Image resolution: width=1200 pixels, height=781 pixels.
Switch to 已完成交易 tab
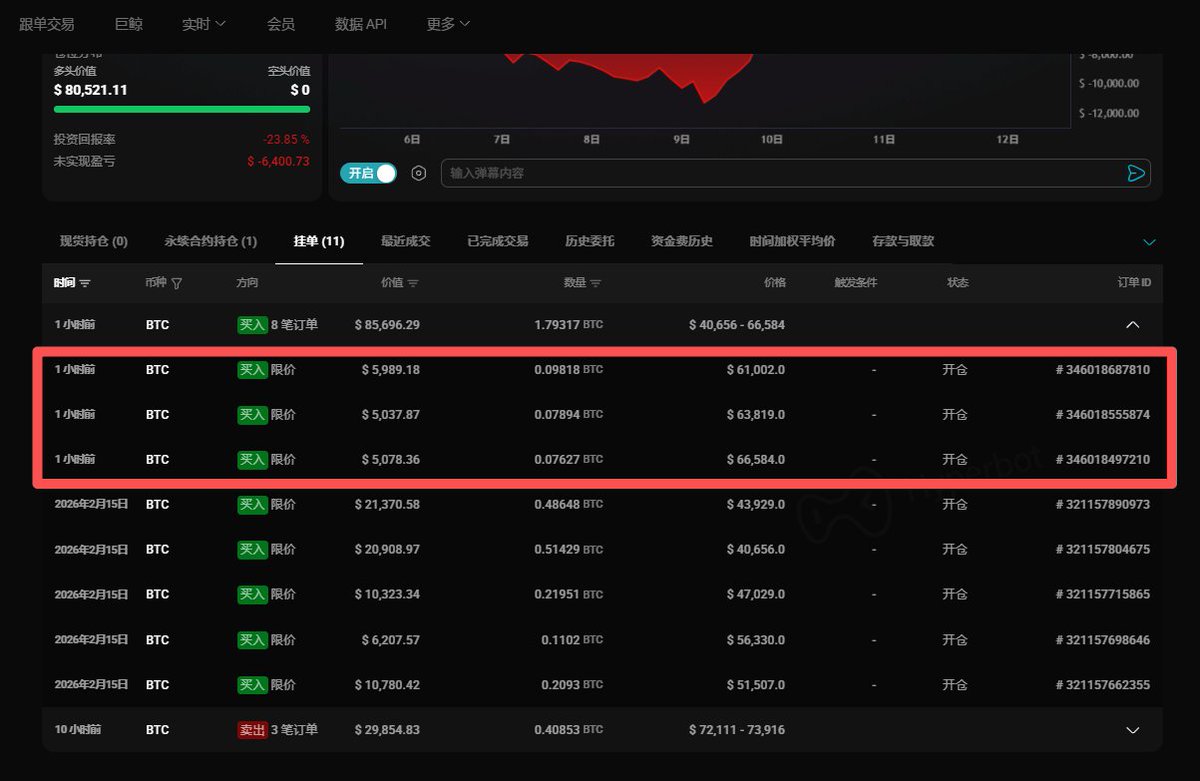[498, 241]
